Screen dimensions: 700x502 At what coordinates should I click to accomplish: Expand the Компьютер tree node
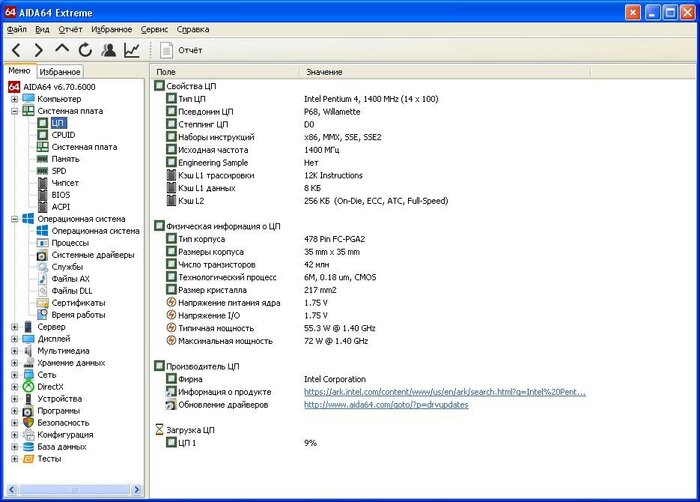[14, 98]
